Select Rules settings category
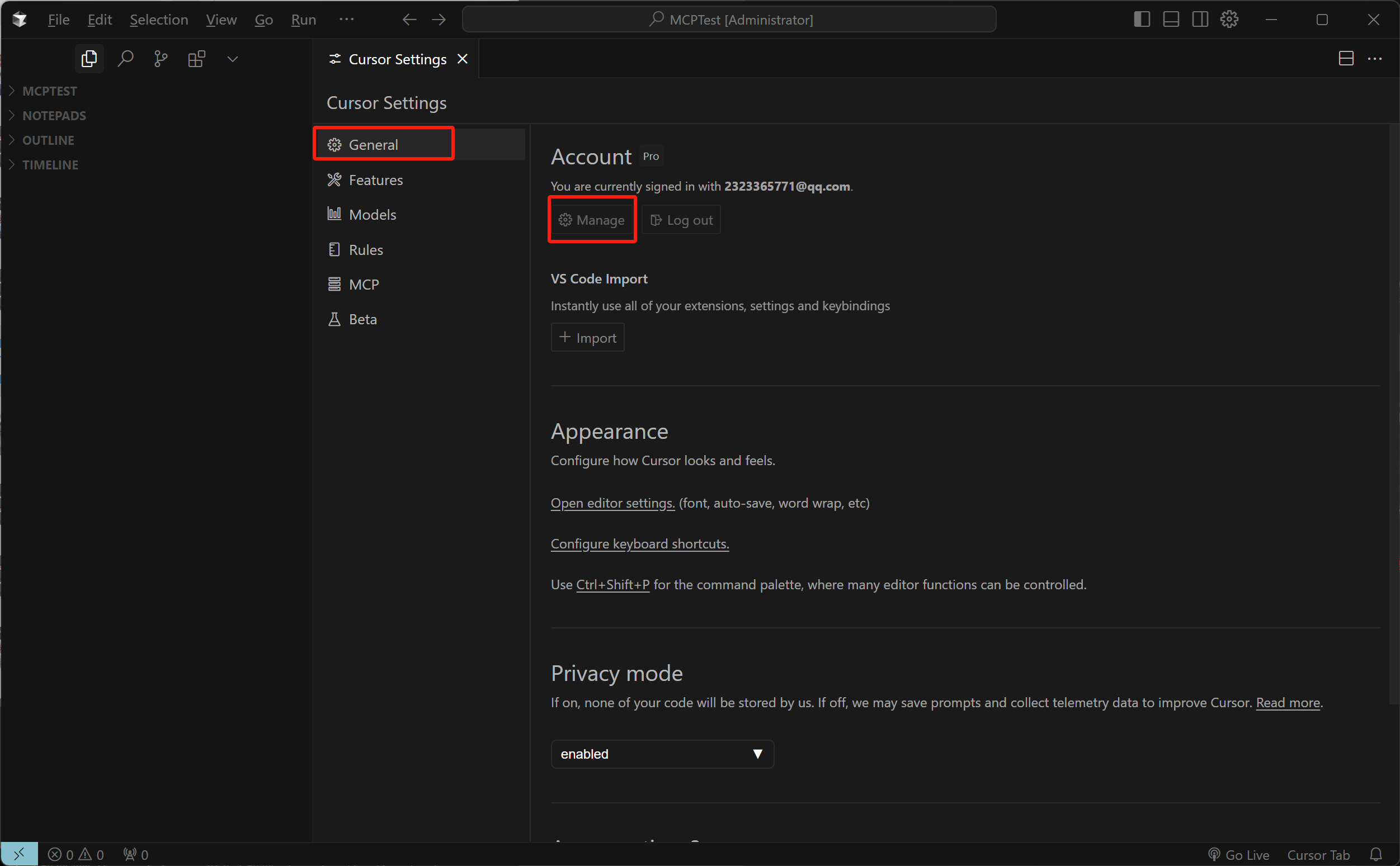The width and height of the screenshot is (1400, 866). 420,250
